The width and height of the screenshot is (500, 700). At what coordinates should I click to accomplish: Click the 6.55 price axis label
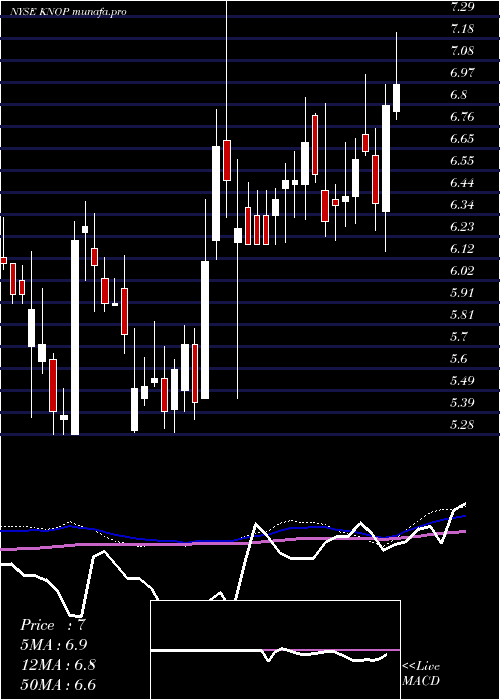click(x=462, y=160)
